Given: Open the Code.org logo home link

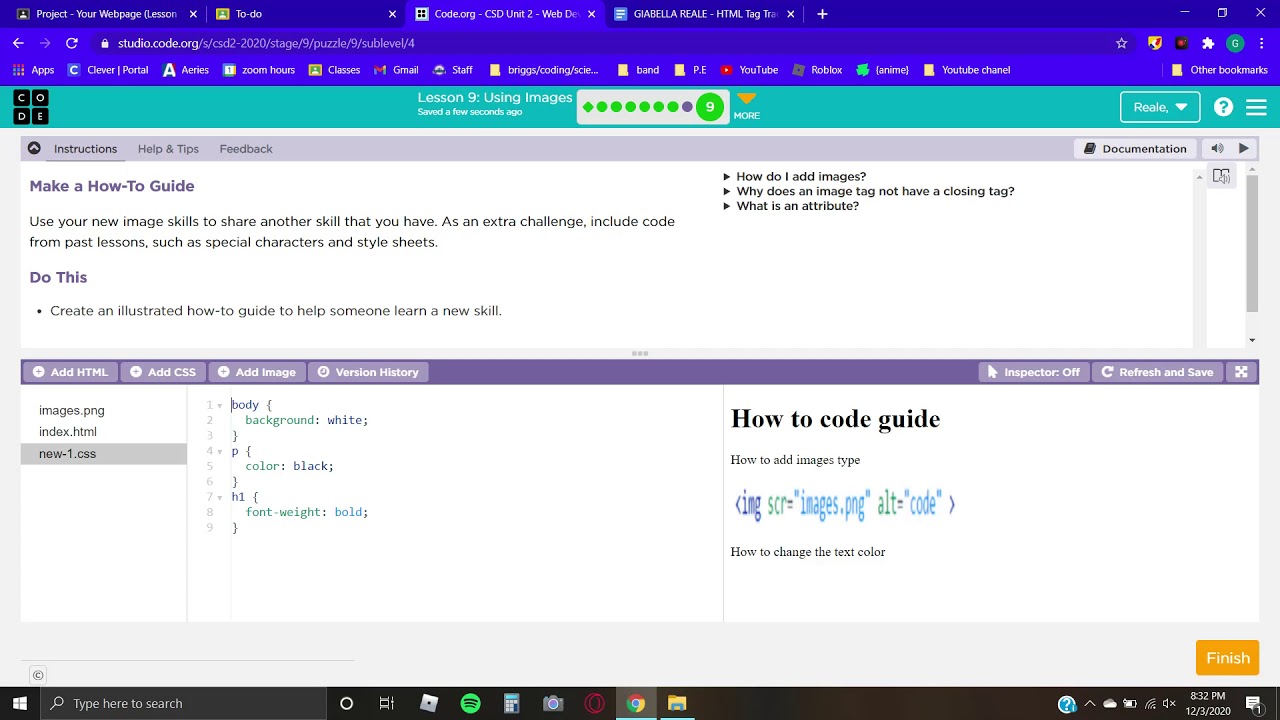Looking at the screenshot, I should [x=30, y=107].
